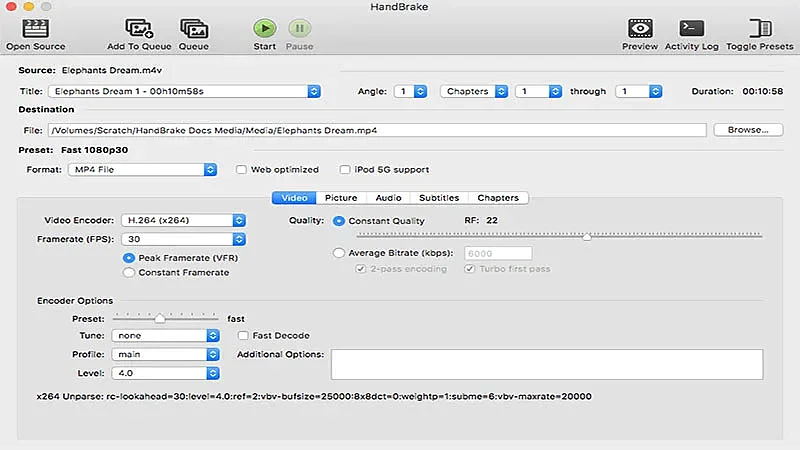800x450 pixels.
Task: Click the RF quality slider handle
Action: click(587, 236)
